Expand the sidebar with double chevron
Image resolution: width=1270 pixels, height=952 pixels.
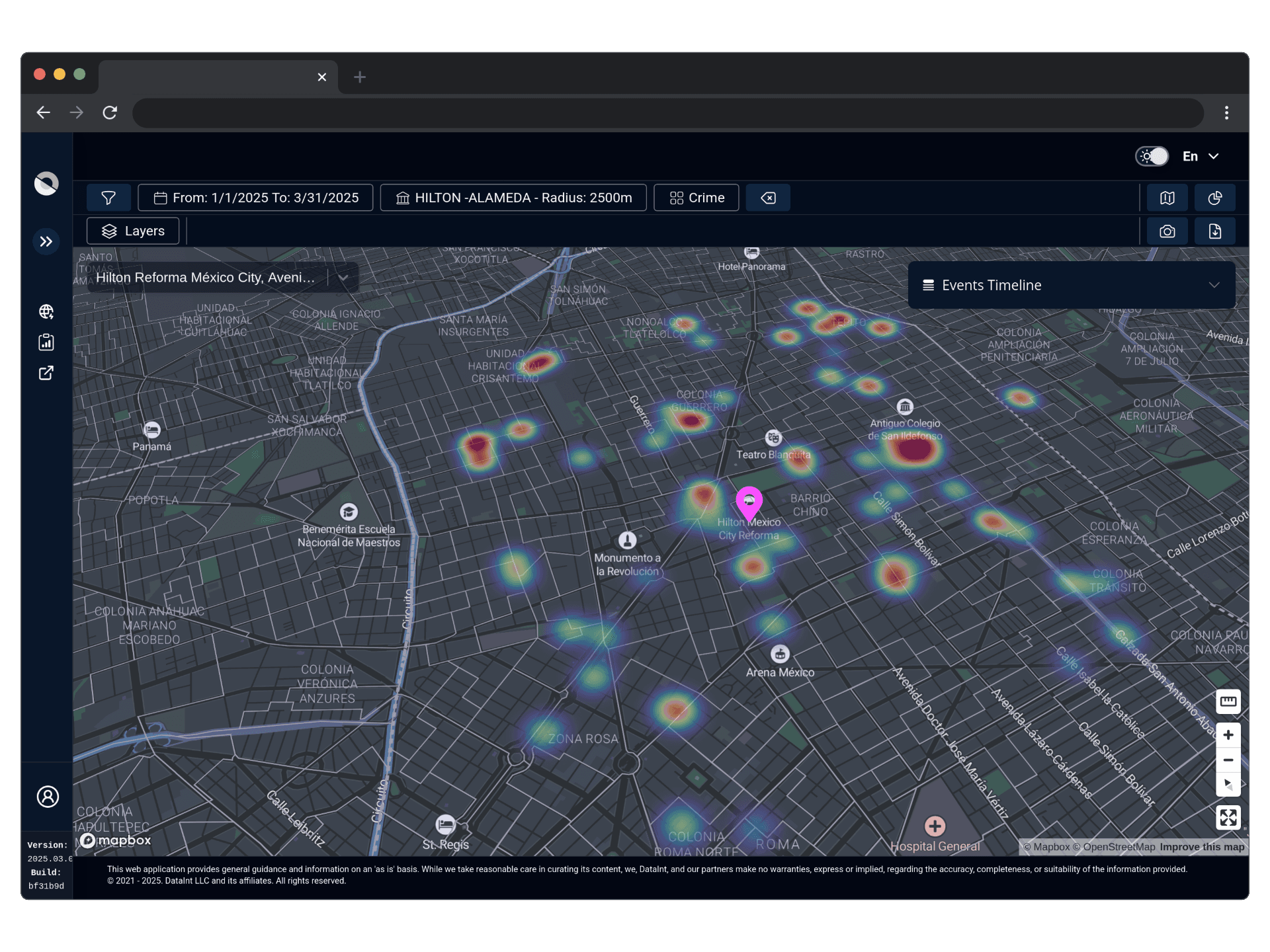pyautogui.click(x=46, y=241)
